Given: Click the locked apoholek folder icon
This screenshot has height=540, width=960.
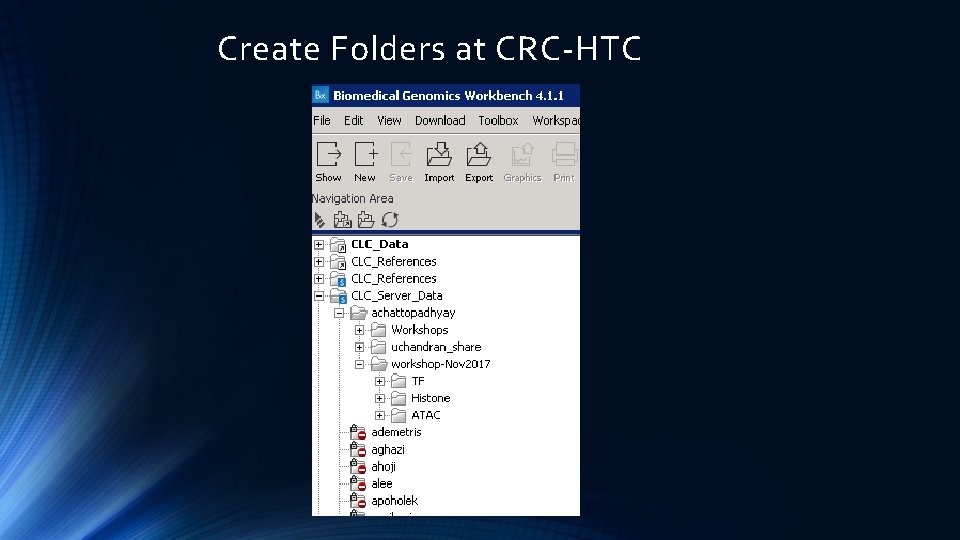Looking at the screenshot, I should (x=358, y=501).
